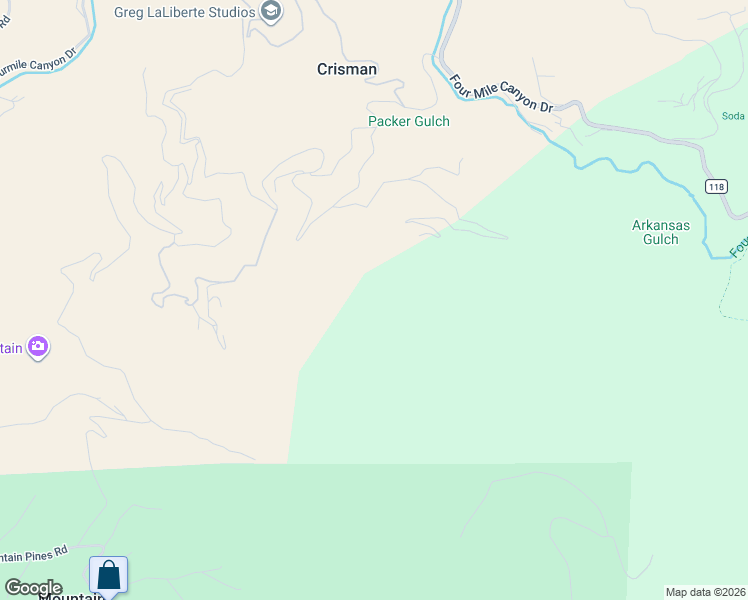Open the Greg LaLiberte Studios label

click(x=185, y=12)
